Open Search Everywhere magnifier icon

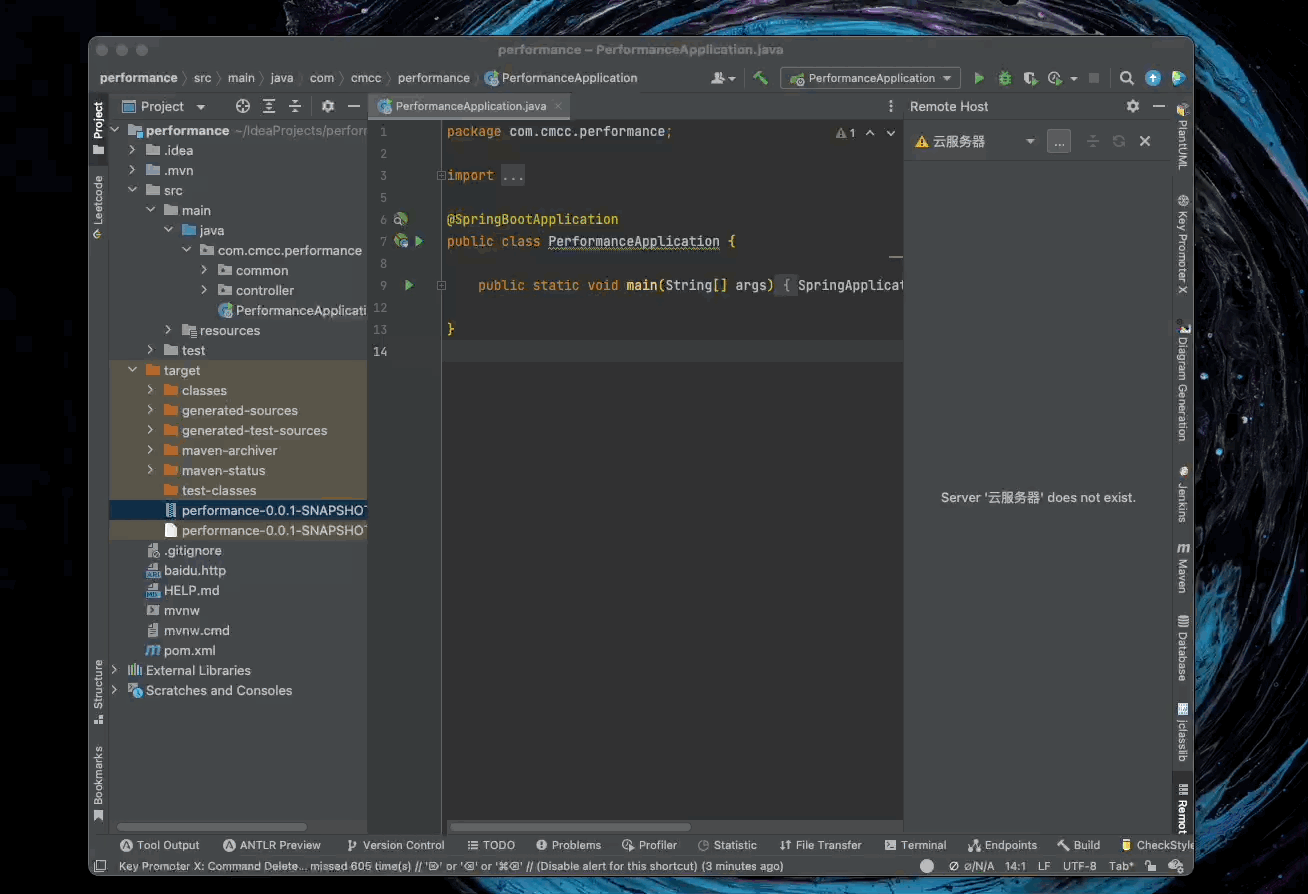click(1126, 78)
